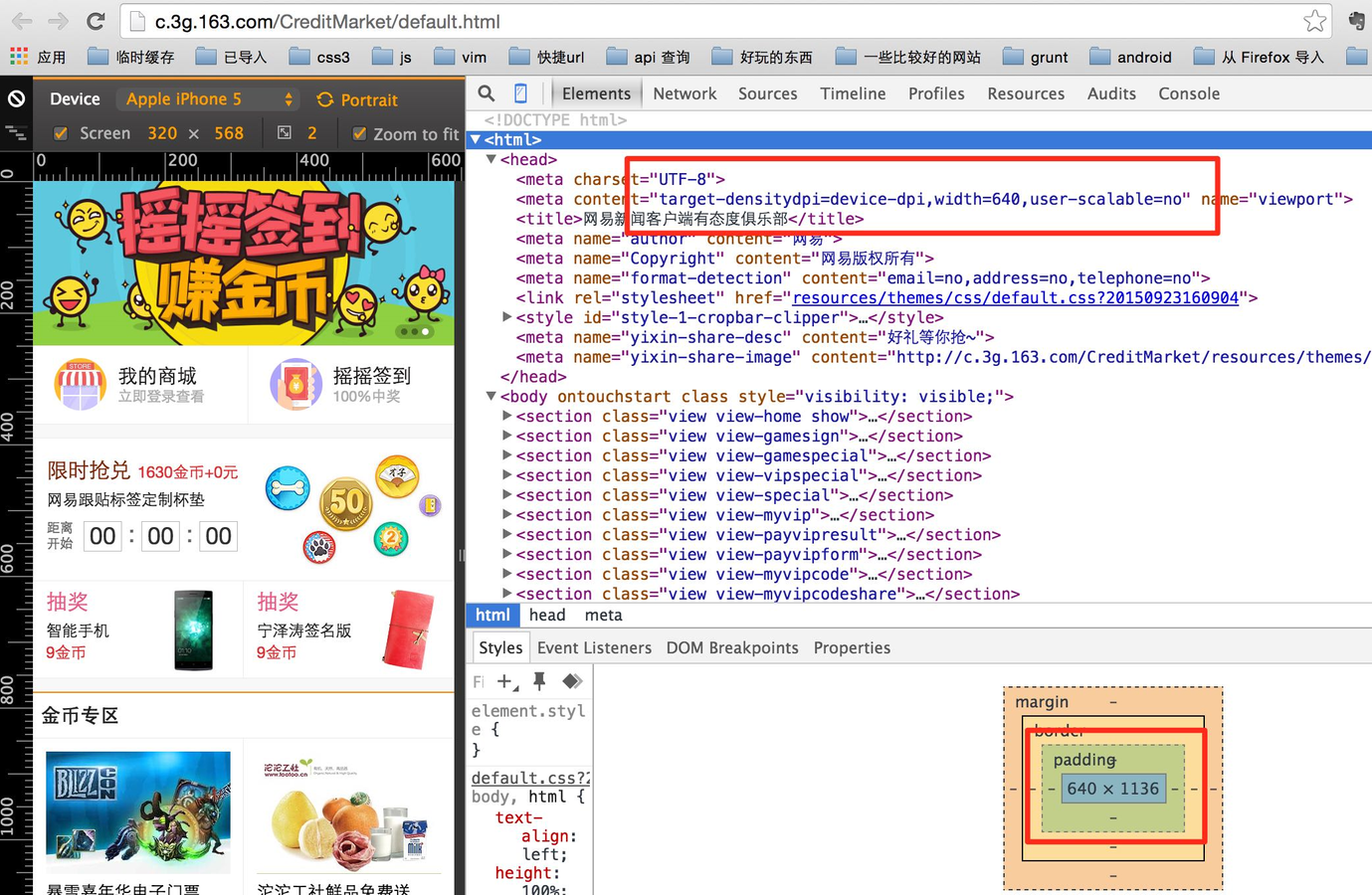Click the new style rule plus icon
Viewport: 1372px width, 895px height.
point(506,681)
